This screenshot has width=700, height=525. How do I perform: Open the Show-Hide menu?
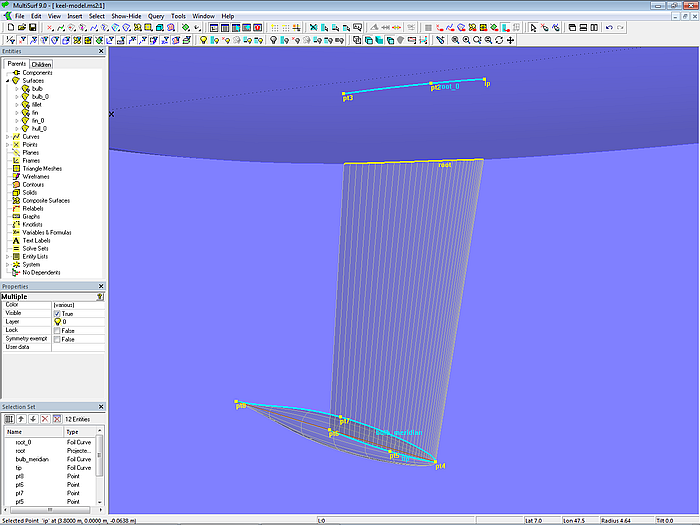pyautogui.click(x=126, y=16)
